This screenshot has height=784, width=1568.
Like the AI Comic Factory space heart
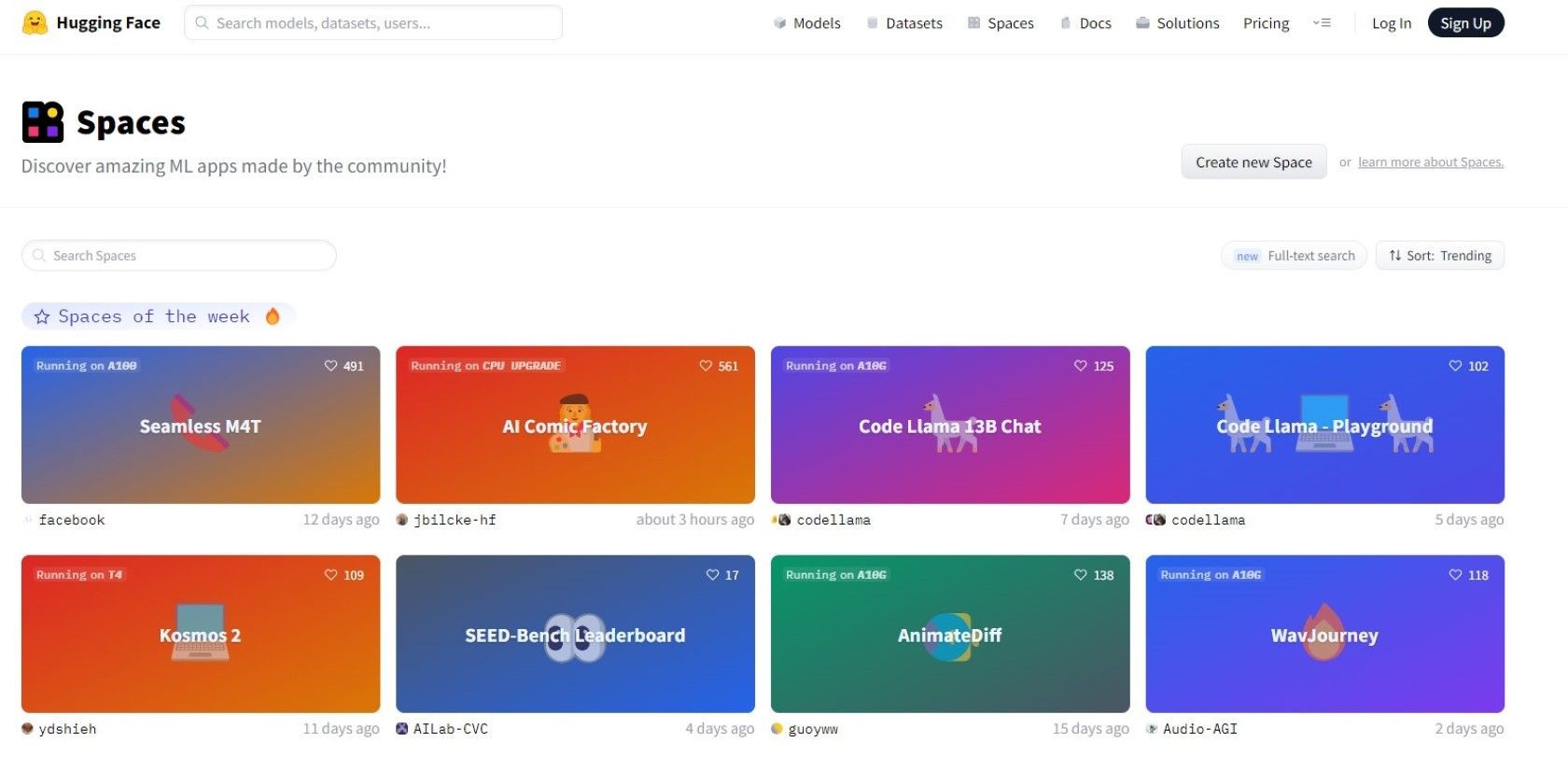pos(706,366)
